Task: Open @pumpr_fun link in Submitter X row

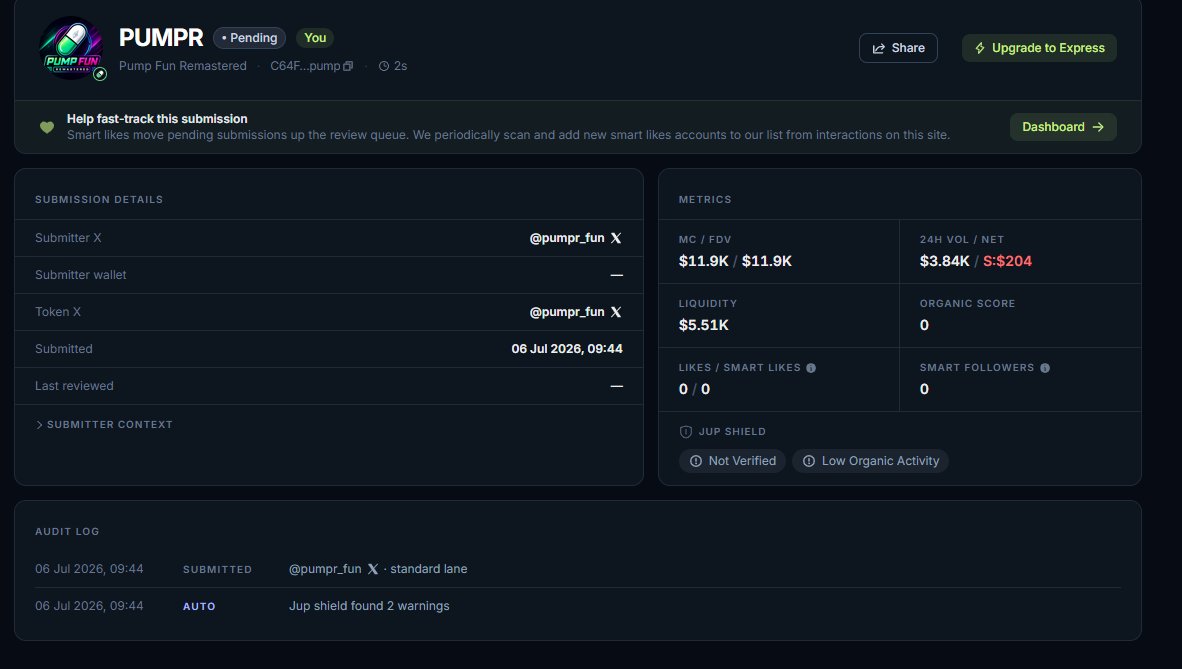Action: point(567,238)
